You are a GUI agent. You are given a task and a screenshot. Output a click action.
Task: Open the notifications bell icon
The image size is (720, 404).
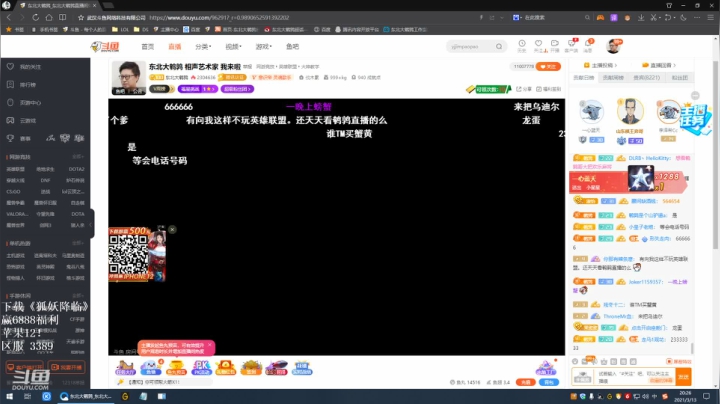588,45
